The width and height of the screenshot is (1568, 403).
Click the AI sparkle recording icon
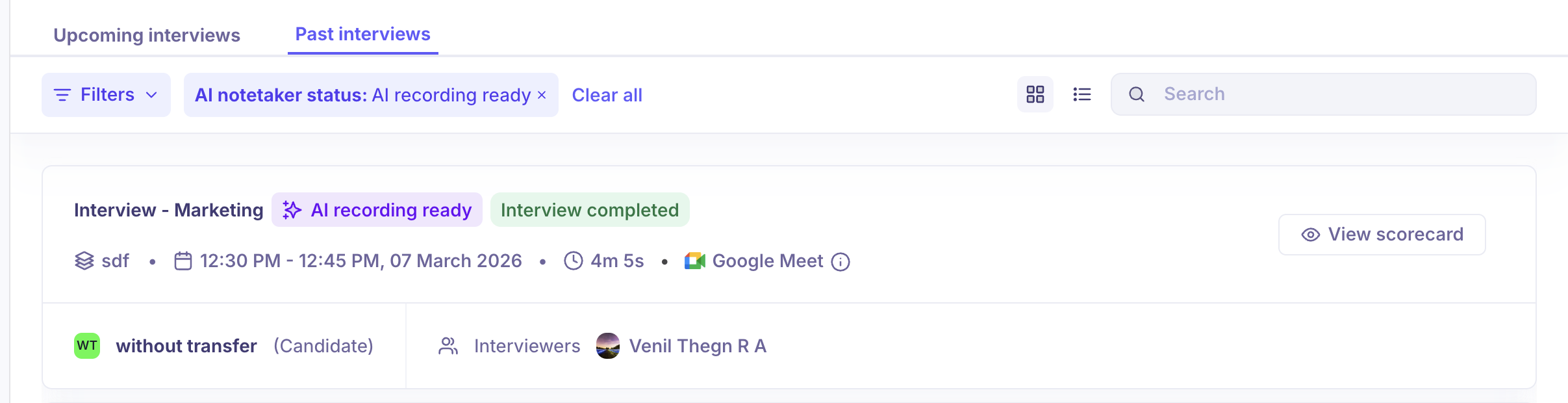click(292, 210)
